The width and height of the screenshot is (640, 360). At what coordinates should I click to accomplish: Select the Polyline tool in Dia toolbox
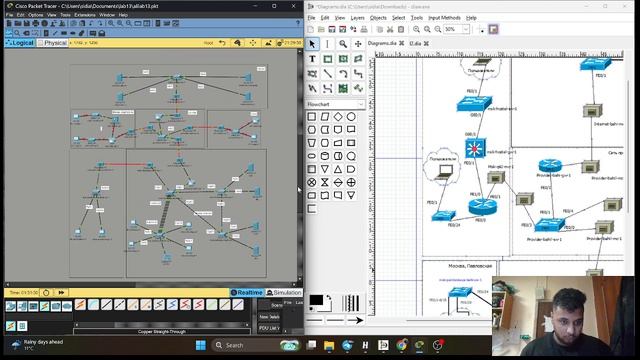pyautogui.click(x=312, y=88)
